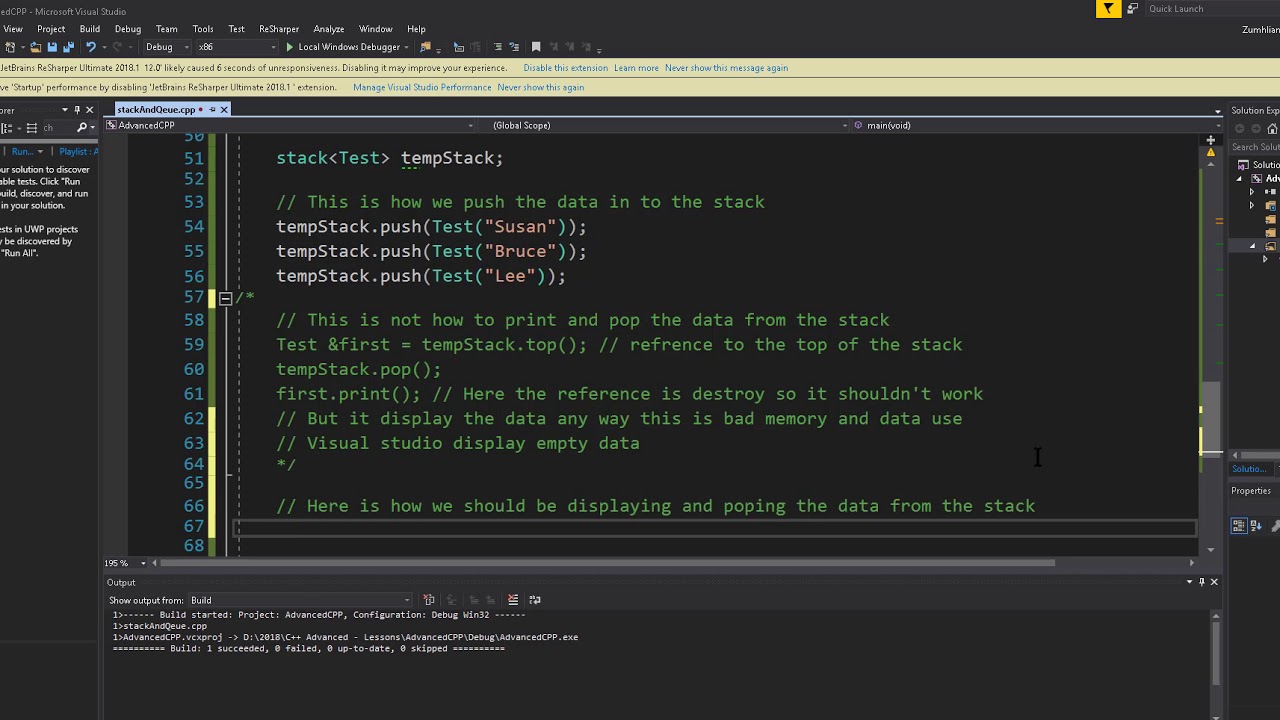Viewport: 1280px width, 720px height.
Task: Click the feedback icon beside Quick Launch
Action: [x=1132, y=9]
